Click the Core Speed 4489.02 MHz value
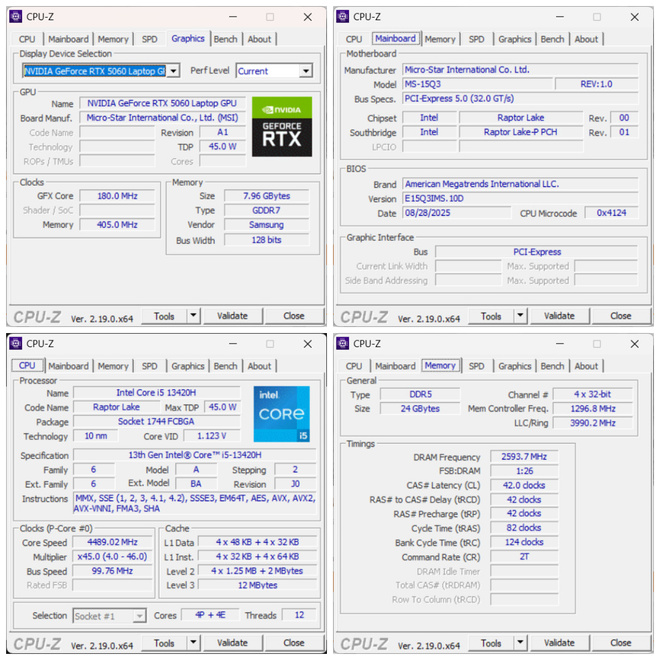 pos(112,542)
